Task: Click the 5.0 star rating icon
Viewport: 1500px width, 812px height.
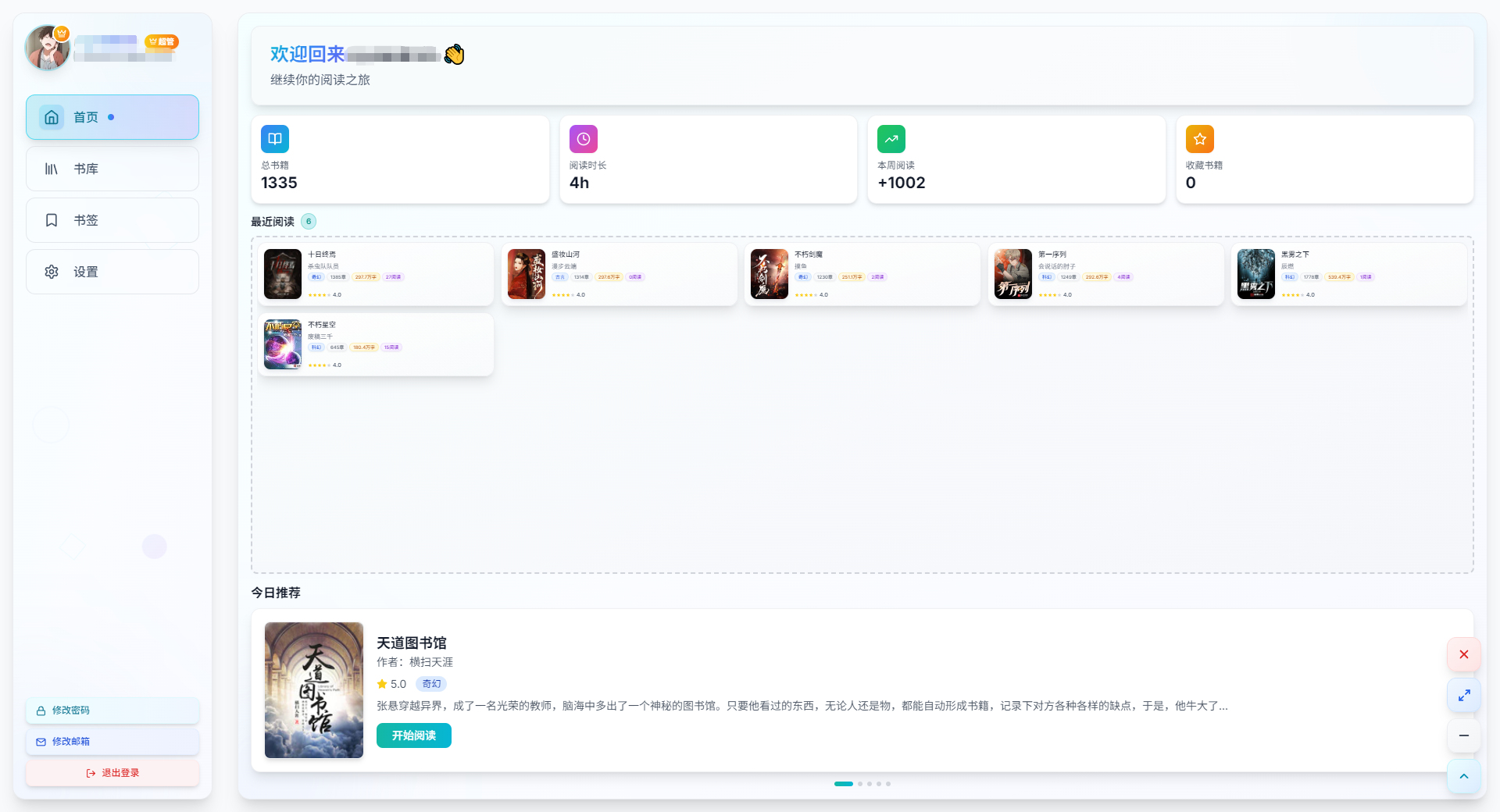Action: pos(382,684)
